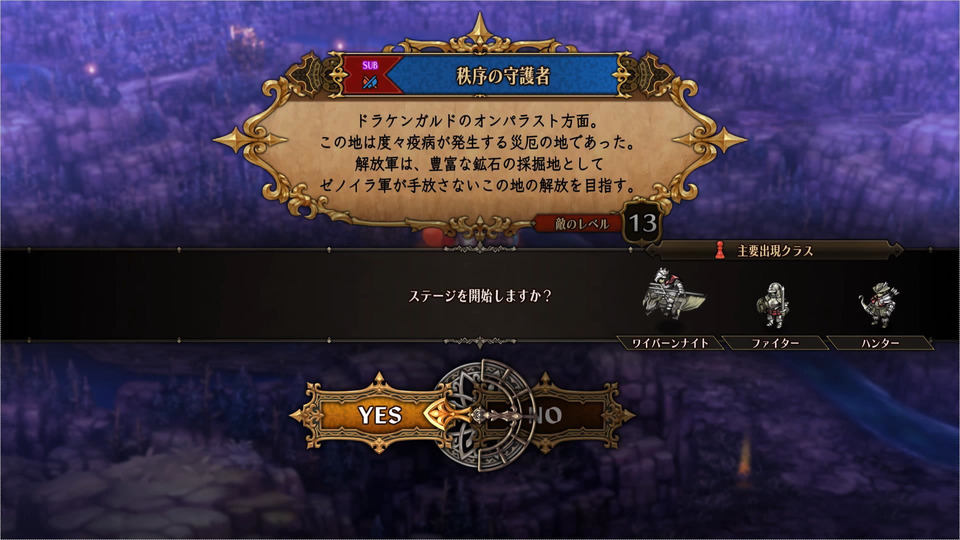Click the enemy level 13 badge
This screenshot has height=540, width=960.
tap(642, 223)
